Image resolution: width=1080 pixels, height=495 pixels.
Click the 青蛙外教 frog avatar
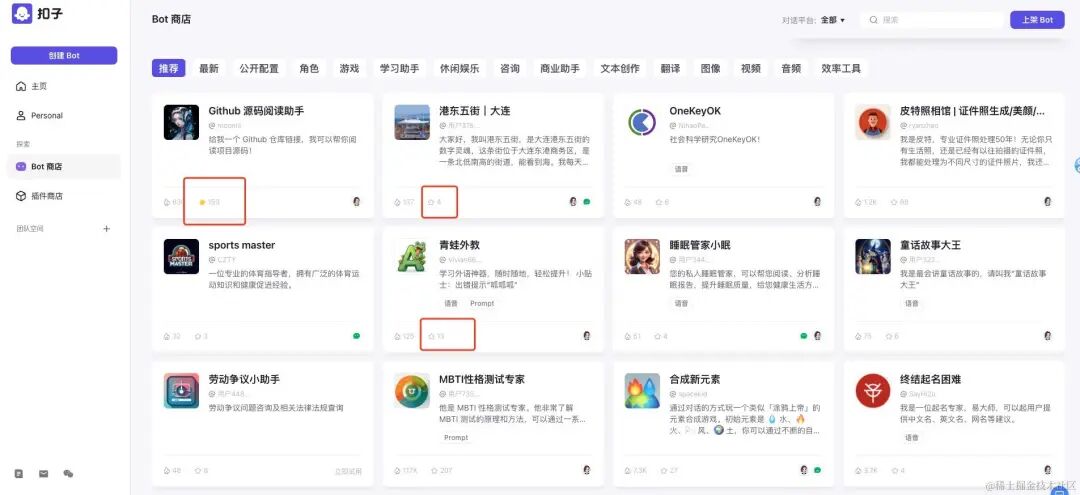coord(412,257)
